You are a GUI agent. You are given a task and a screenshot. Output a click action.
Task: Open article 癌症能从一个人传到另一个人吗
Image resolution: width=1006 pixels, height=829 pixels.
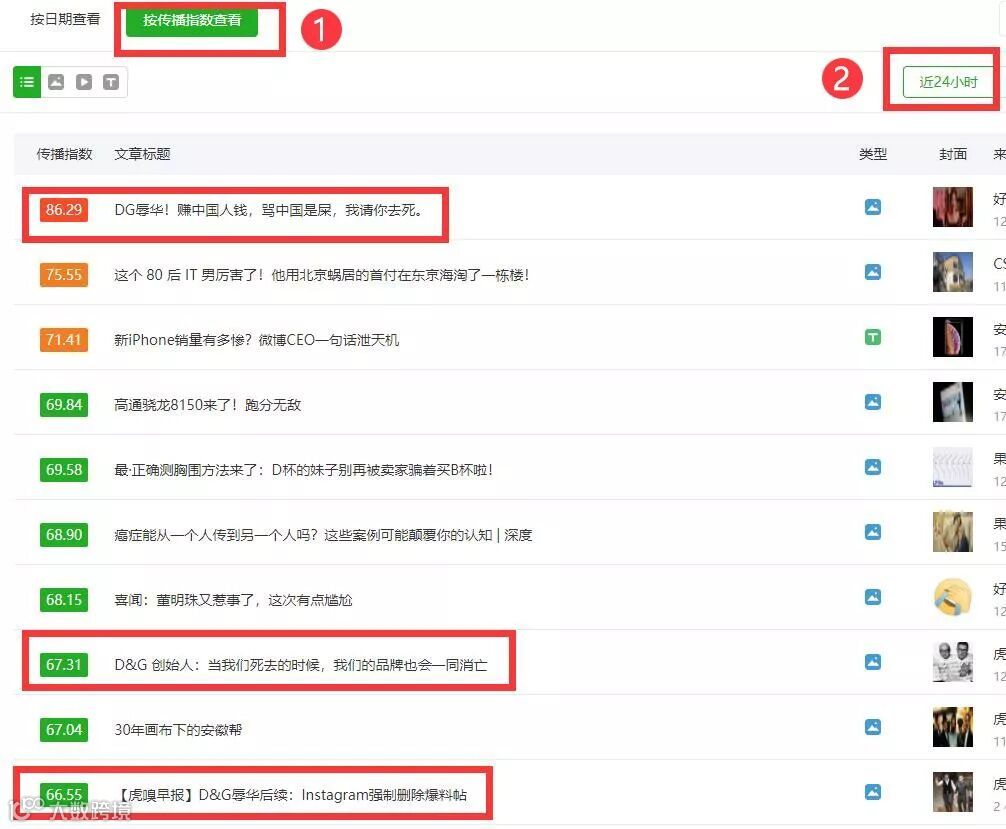323,535
